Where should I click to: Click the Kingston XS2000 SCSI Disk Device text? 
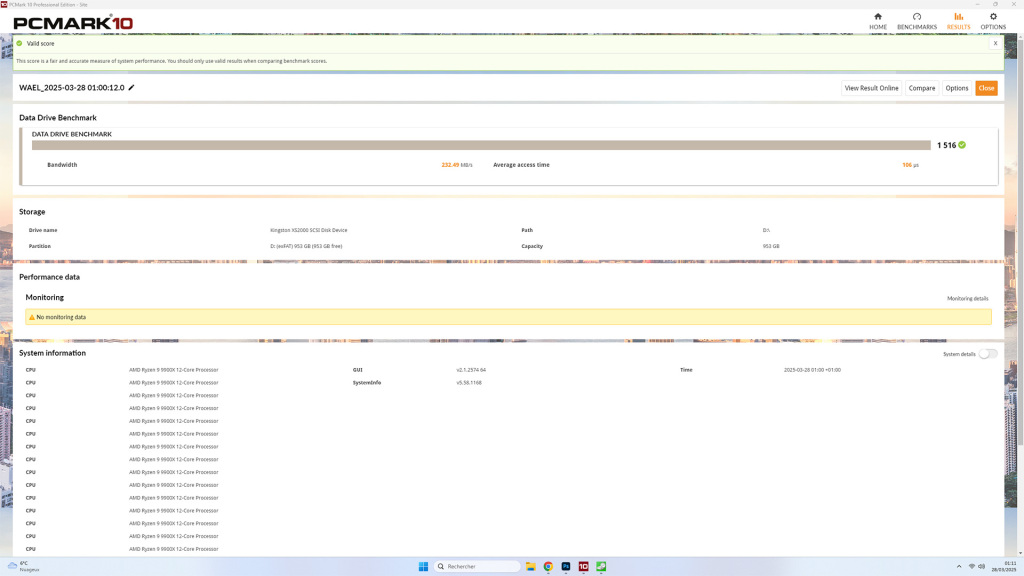point(308,231)
